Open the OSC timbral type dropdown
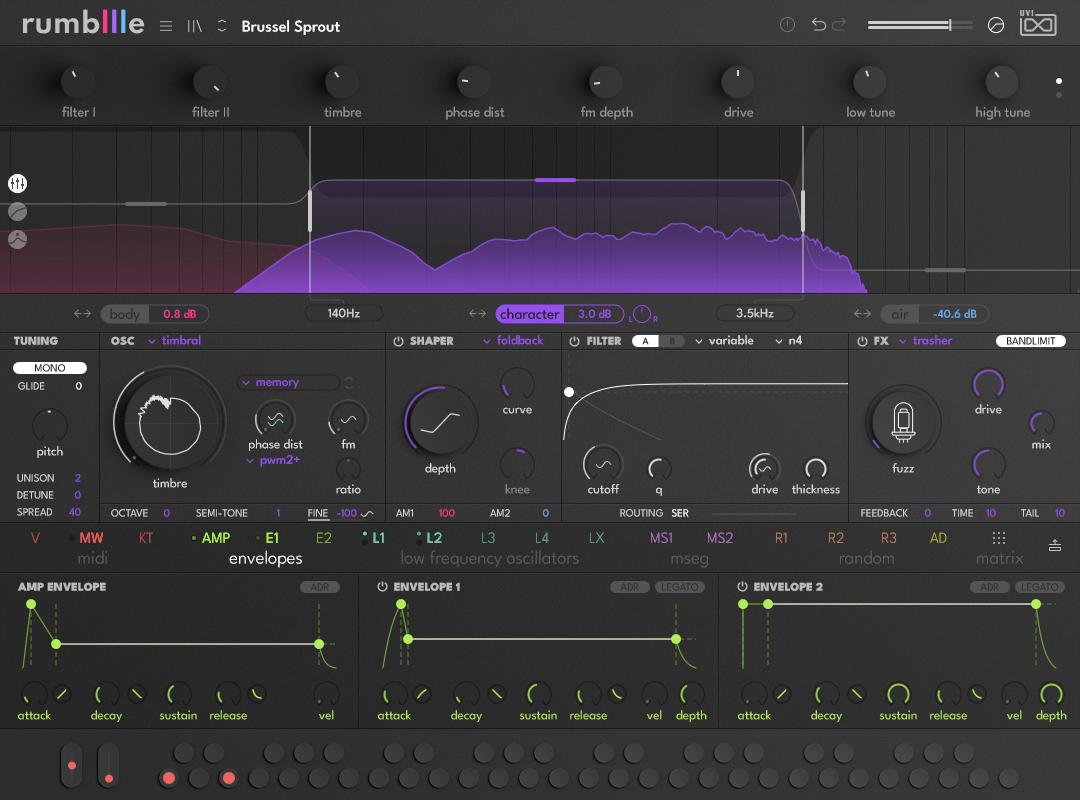The height and width of the screenshot is (800, 1080). coord(174,340)
